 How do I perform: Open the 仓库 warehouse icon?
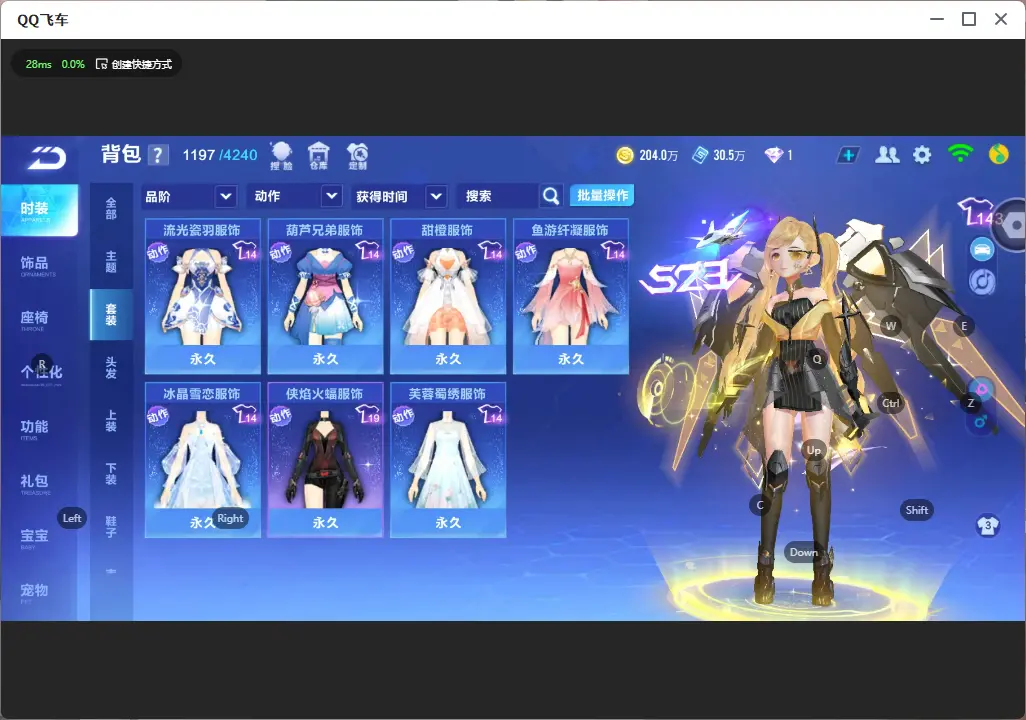[x=319, y=156]
